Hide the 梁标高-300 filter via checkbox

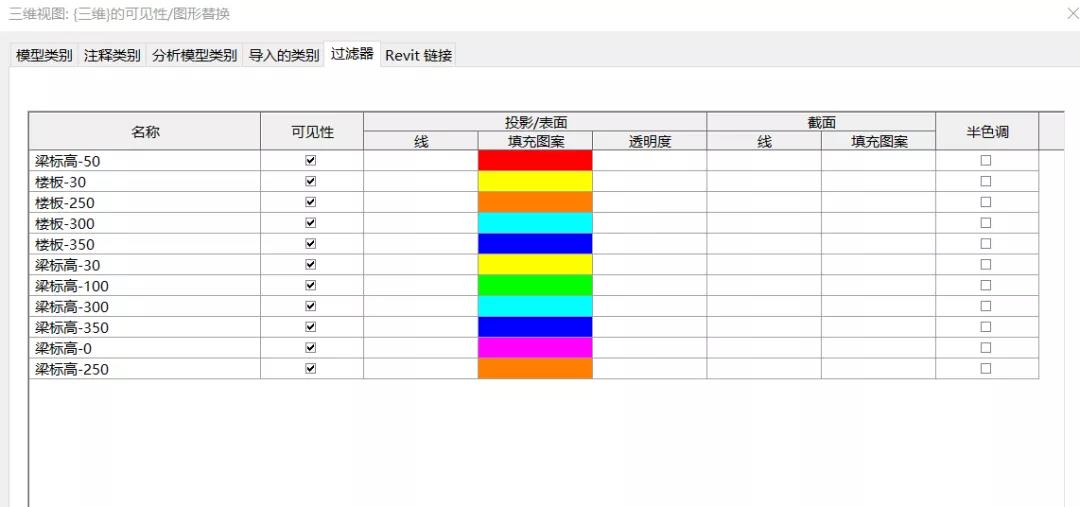311,306
